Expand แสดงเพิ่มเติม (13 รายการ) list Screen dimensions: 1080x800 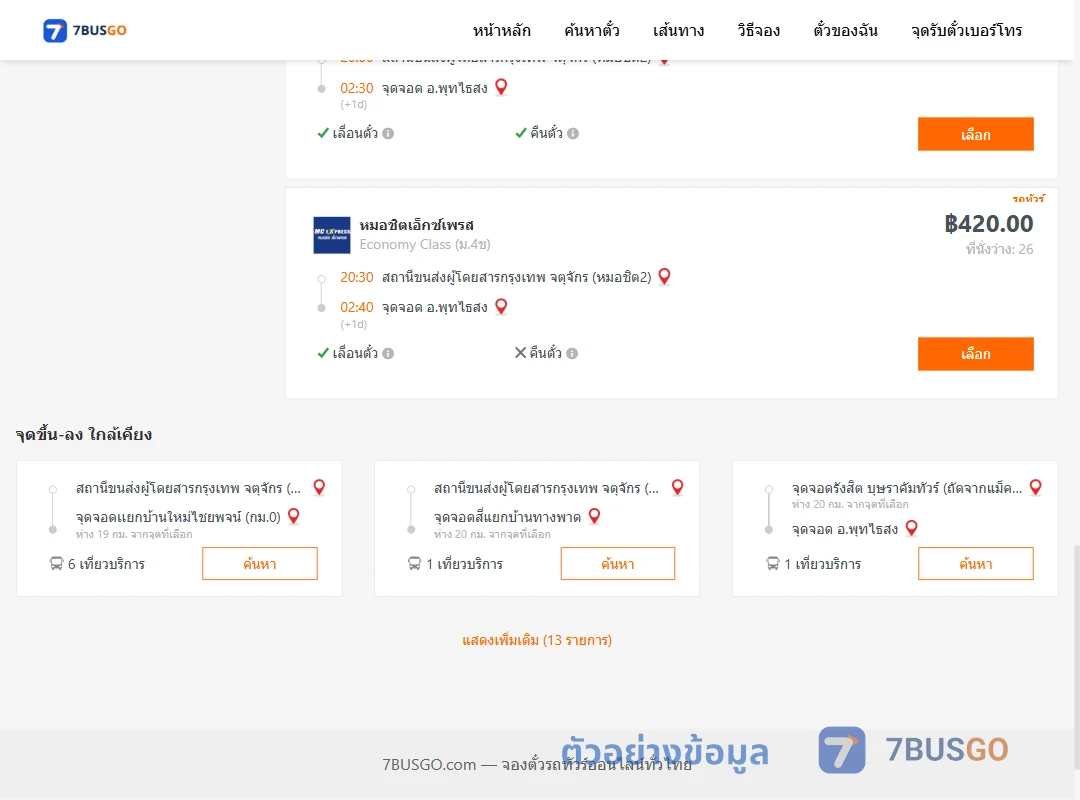click(537, 640)
